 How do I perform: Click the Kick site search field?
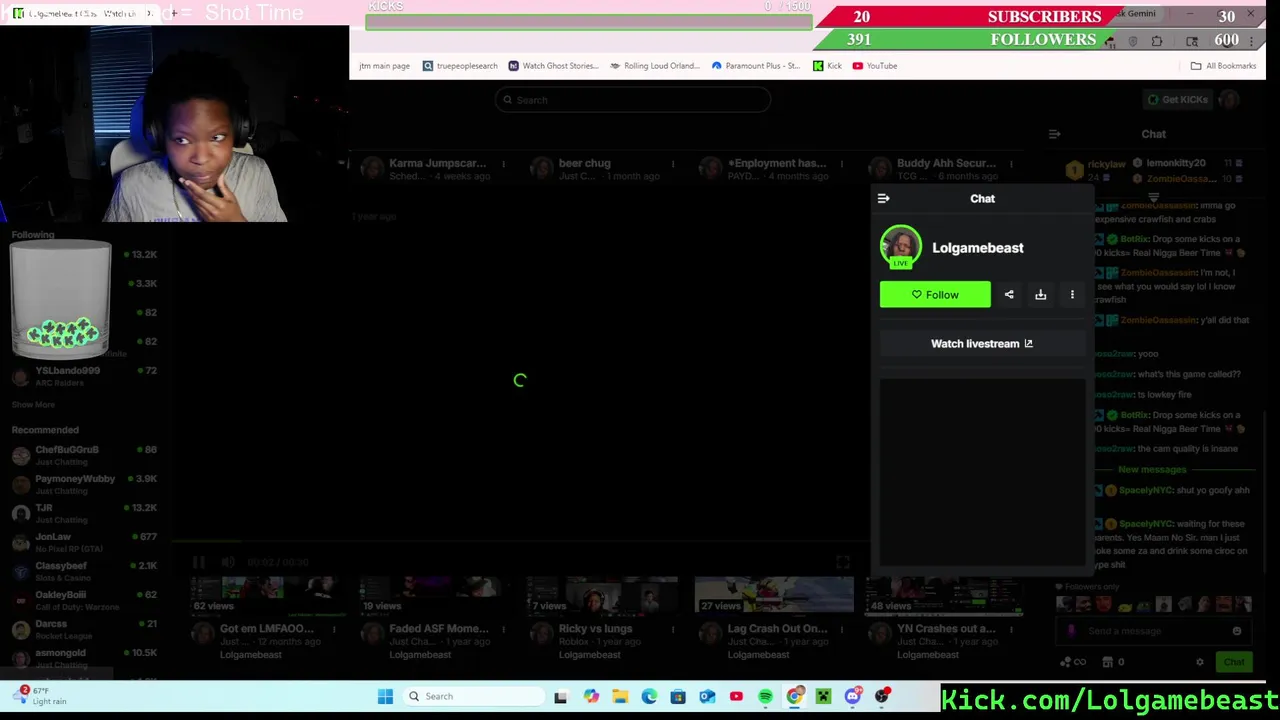coord(633,100)
